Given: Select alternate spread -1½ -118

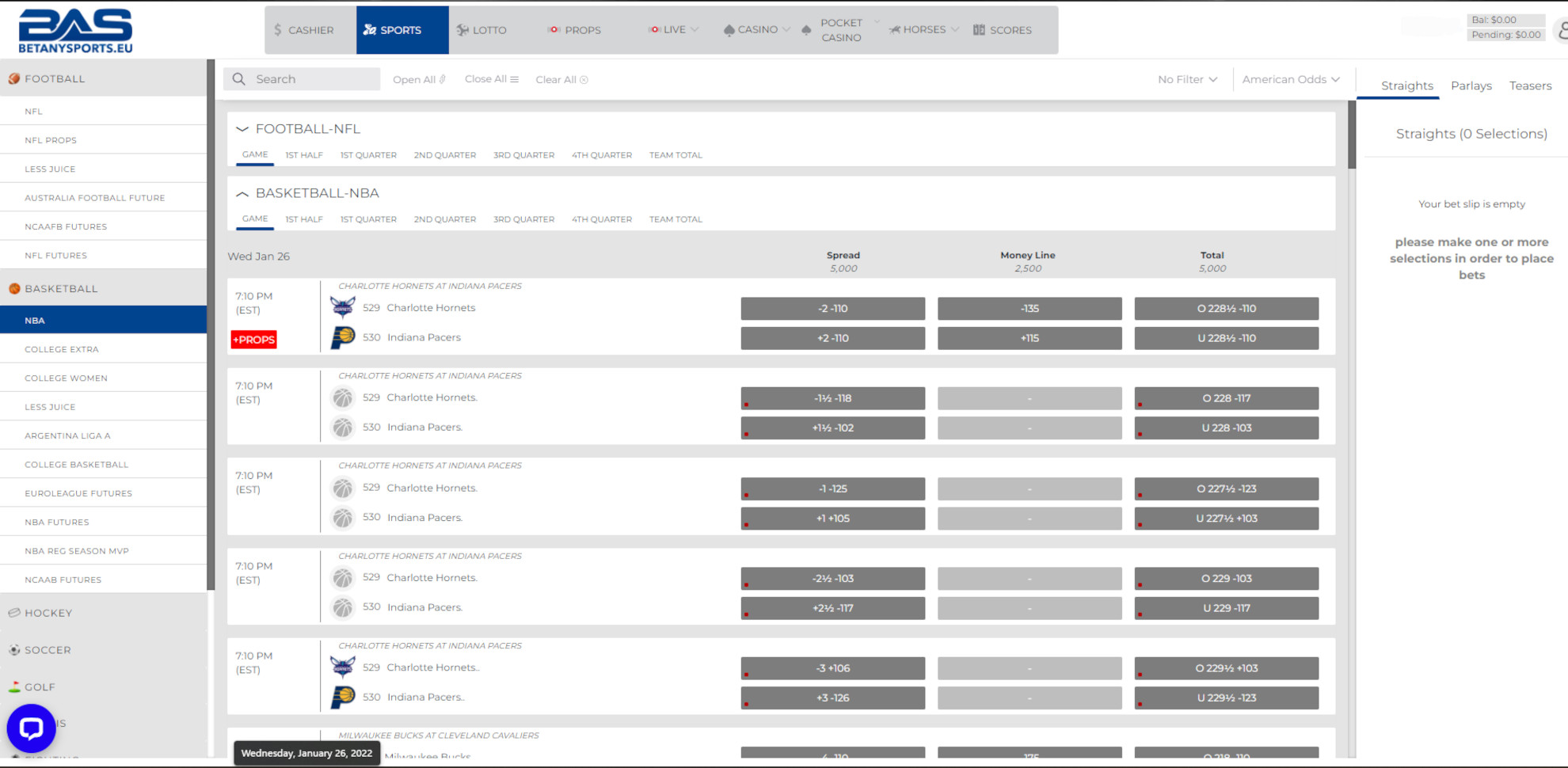Looking at the screenshot, I should (x=833, y=398).
